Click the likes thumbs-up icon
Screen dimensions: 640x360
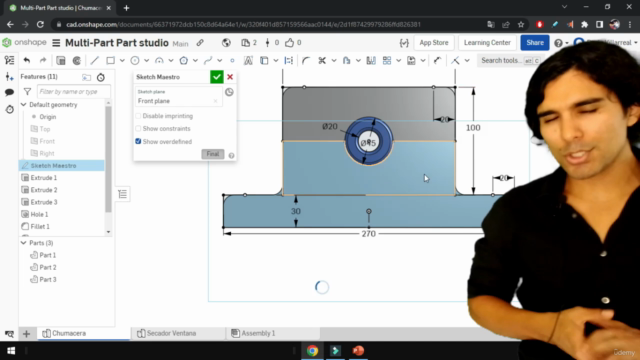point(289,42)
